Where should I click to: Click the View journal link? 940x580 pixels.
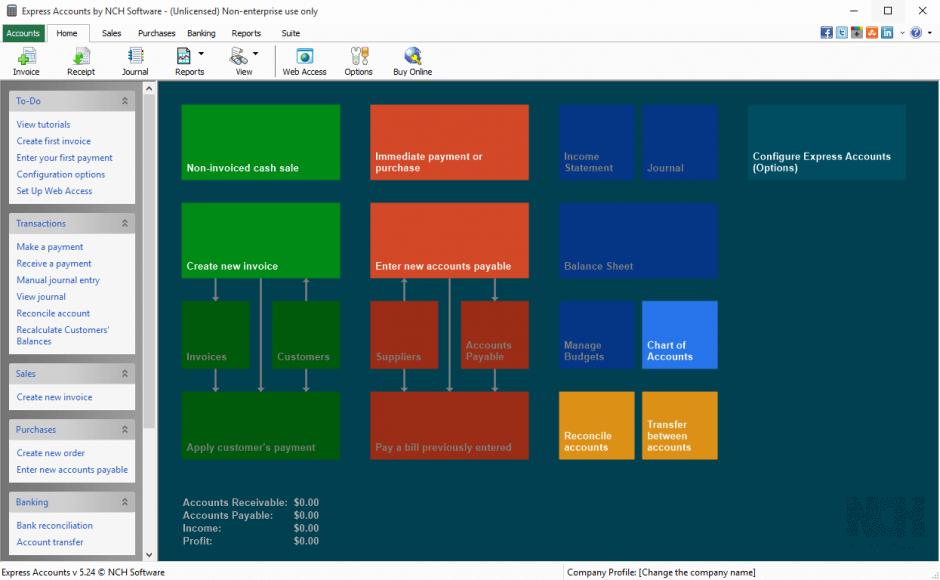[41, 296]
